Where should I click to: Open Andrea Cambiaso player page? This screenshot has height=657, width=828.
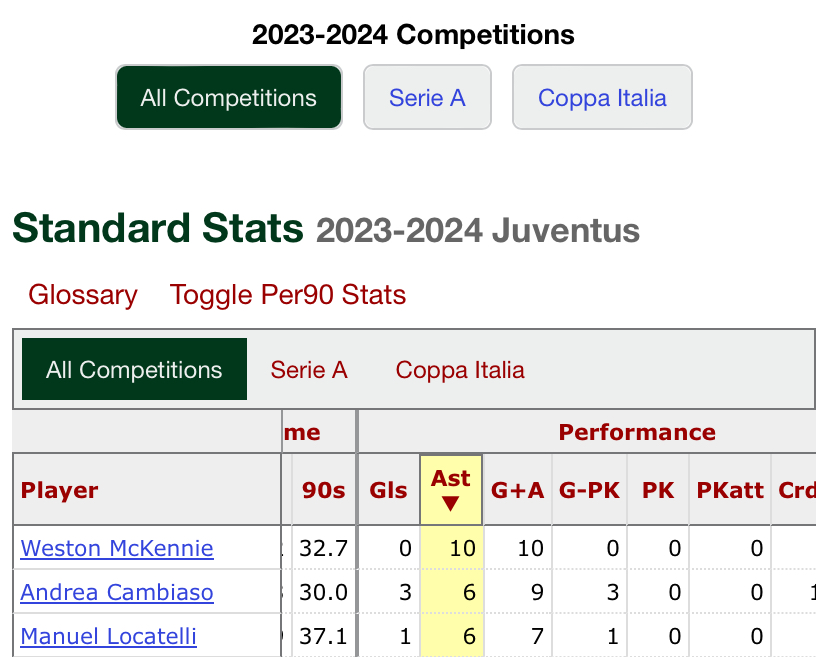(x=117, y=592)
